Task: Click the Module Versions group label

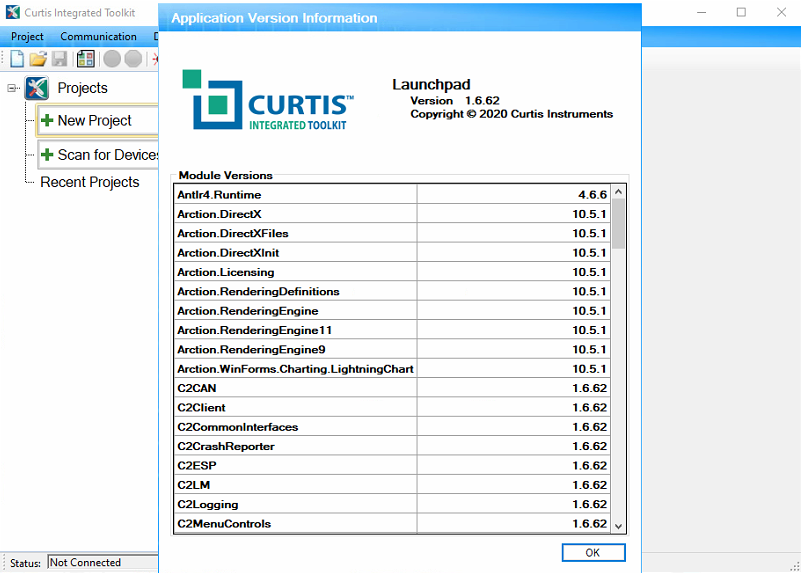Action: click(225, 175)
